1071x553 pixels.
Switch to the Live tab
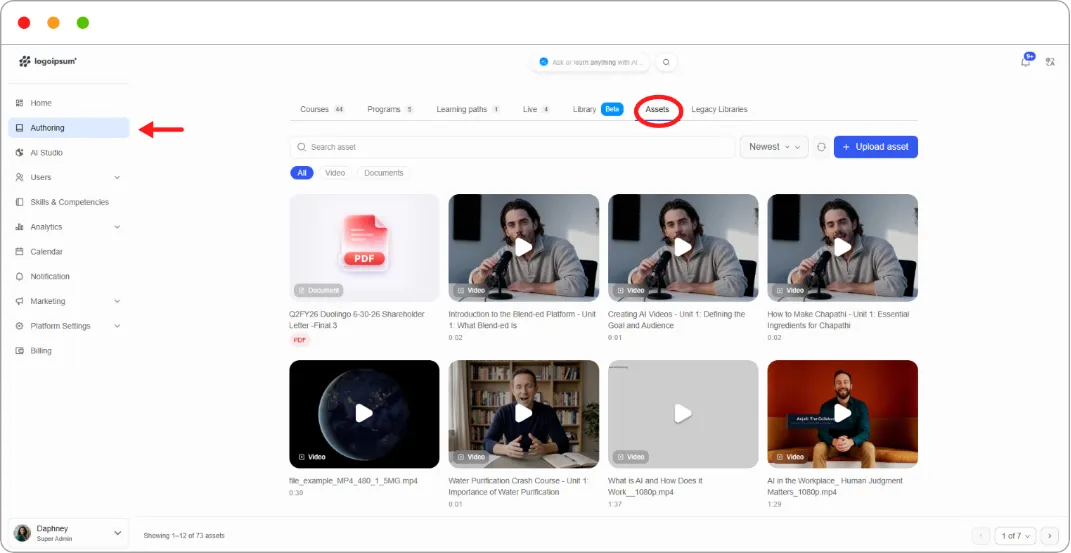tap(536, 109)
